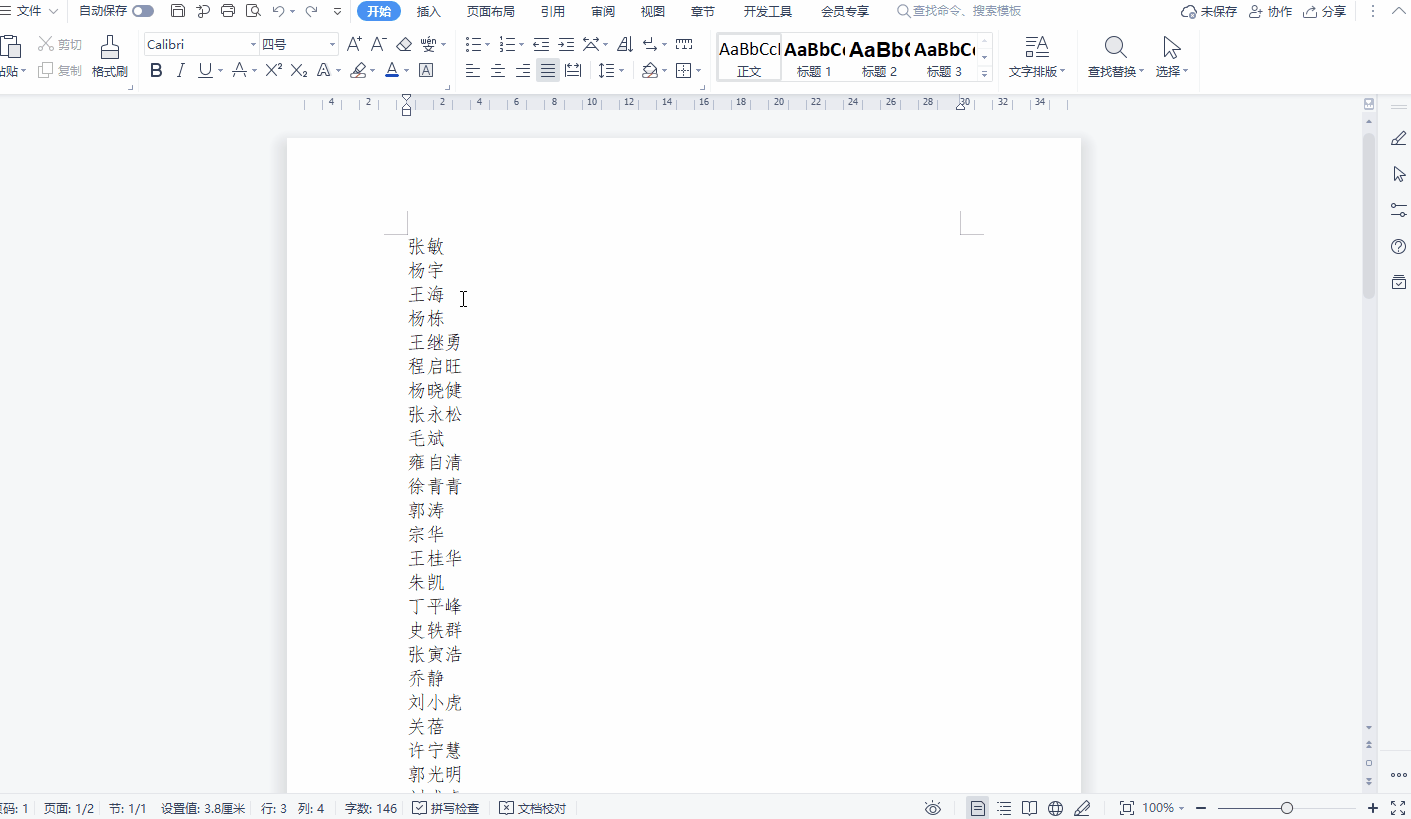Viewport: 1411px width, 819px height.
Task: Open the settings sliders icon in right sidebar
Action: (1399, 210)
